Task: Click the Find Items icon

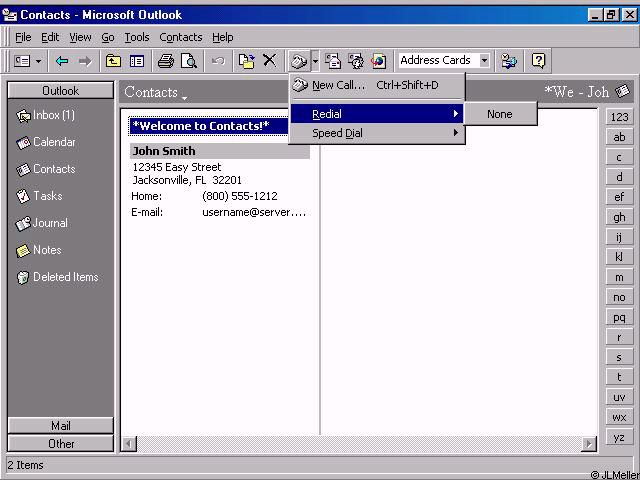Action: 509,61
